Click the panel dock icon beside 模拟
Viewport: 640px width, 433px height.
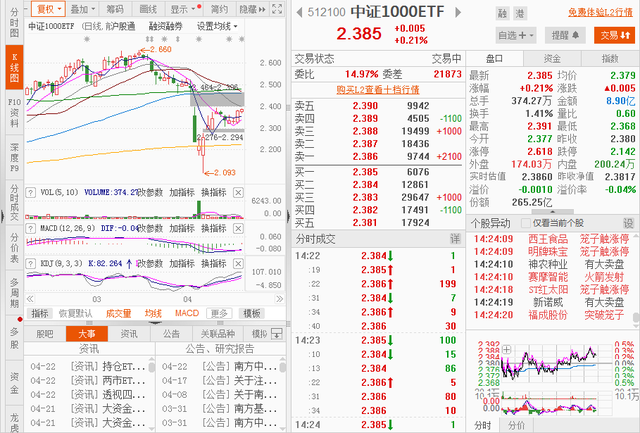[x=277, y=334]
